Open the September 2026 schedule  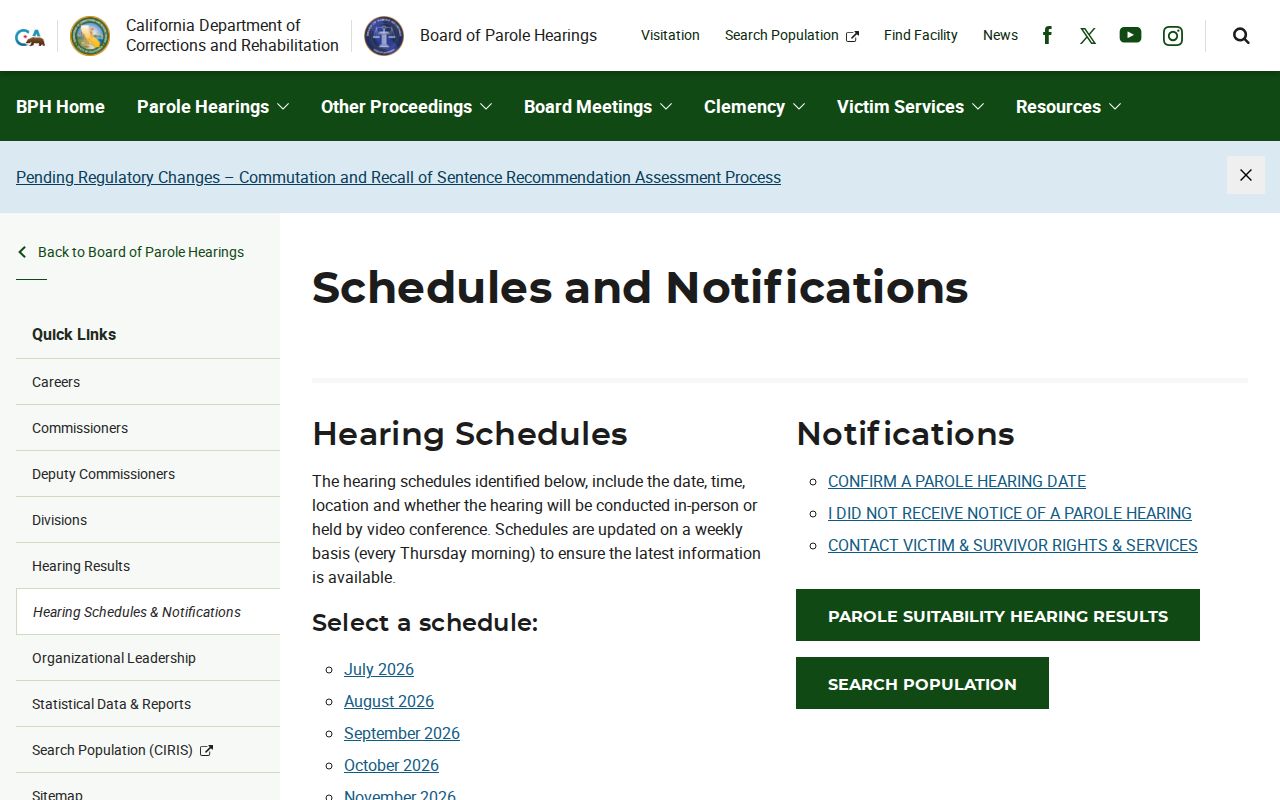click(x=402, y=733)
